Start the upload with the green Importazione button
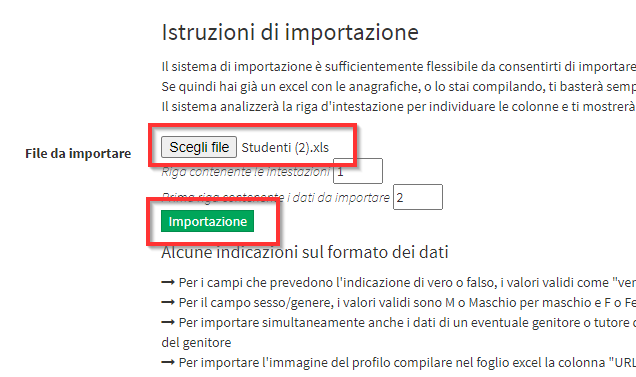Viewport: 636px width, 377px height. click(207, 221)
